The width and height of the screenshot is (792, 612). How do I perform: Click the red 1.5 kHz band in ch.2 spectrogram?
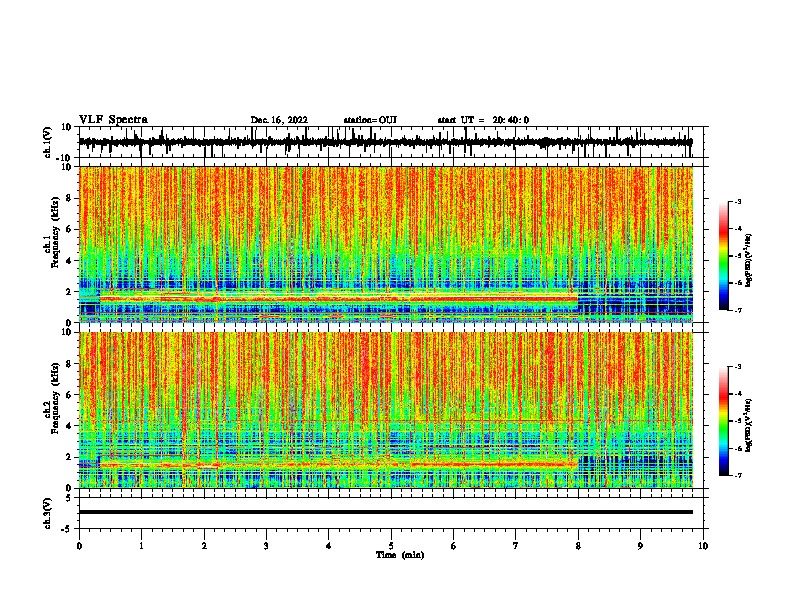[338, 465]
